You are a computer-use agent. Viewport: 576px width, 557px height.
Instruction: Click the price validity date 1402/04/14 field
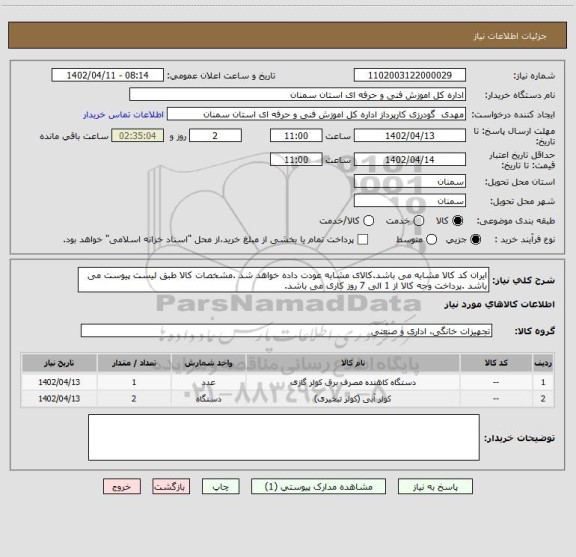410,159
